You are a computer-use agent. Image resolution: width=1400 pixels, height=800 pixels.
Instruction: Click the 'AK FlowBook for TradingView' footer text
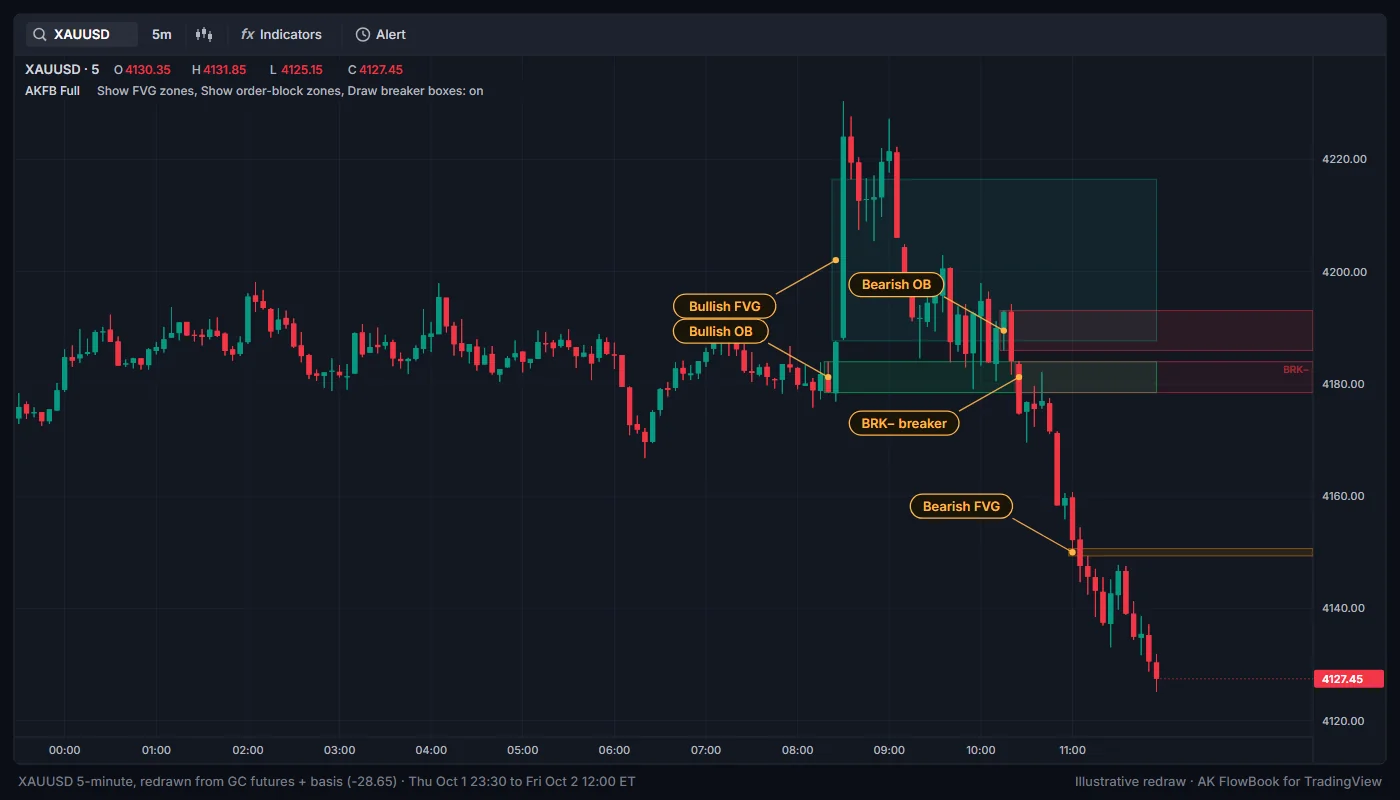(1290, 781)
